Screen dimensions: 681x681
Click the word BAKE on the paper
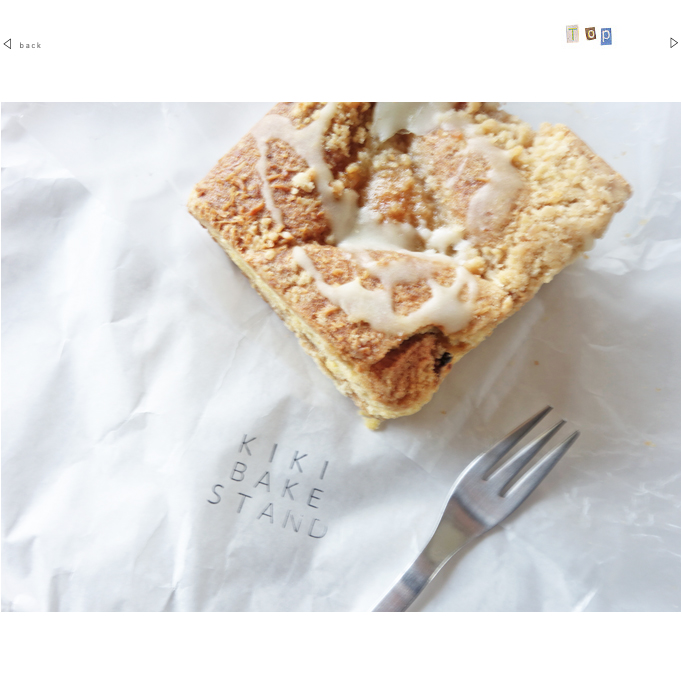click(278, 484)
